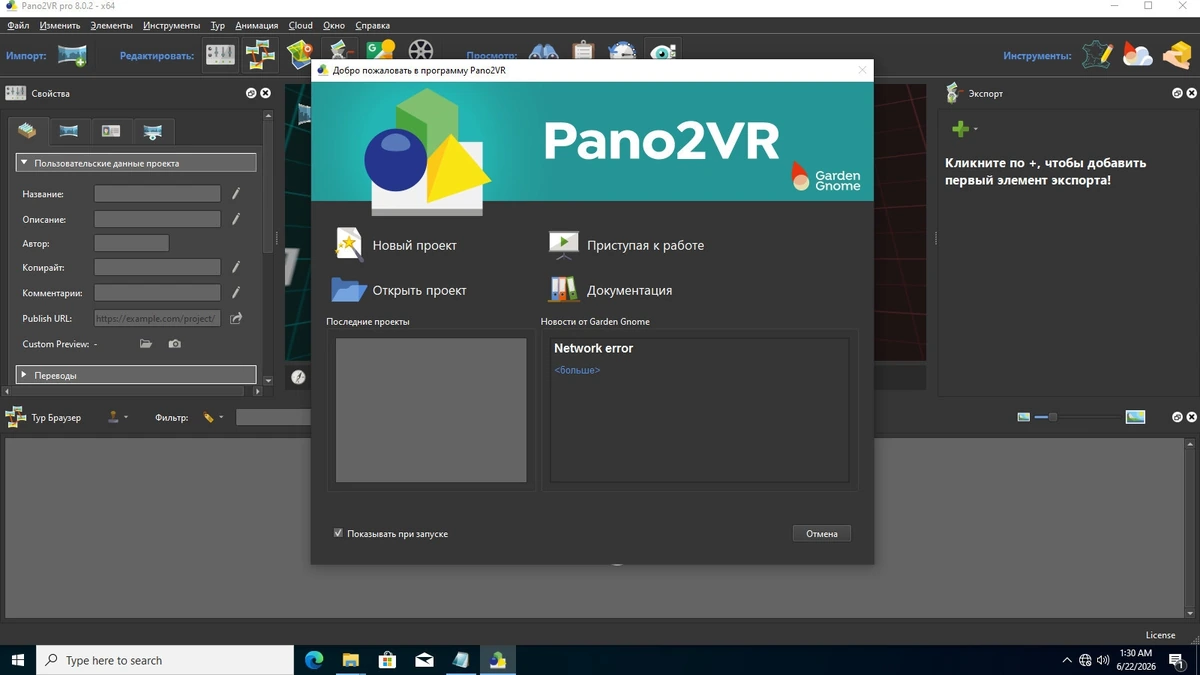Click the pencil icon next to Название
The height and width of the screenshot is (675, 1200).
click(236, 194)
